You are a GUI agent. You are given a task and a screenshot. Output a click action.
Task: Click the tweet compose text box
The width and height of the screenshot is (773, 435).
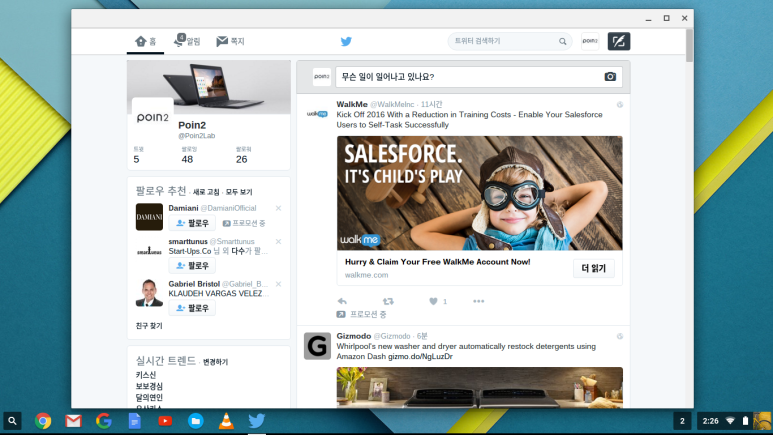[479, 77]
